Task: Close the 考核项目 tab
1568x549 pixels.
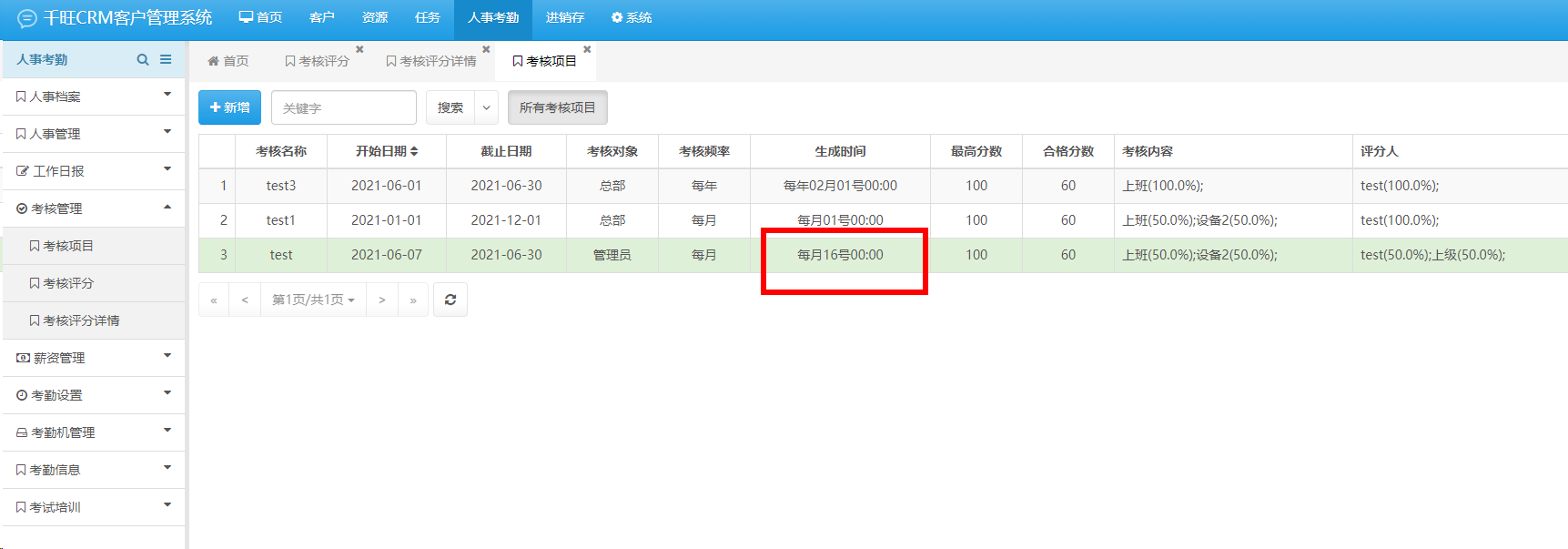Action: pos(587,49)
